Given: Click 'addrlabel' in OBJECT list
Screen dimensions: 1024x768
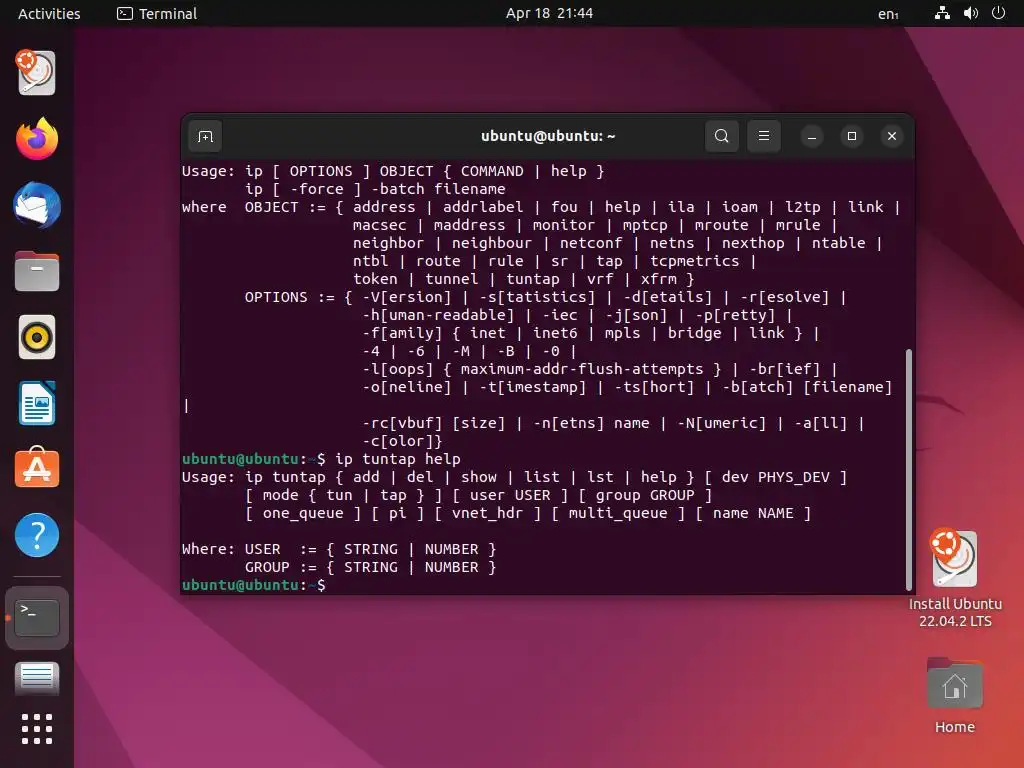Looking at the screenshot, I should [483, 207].
